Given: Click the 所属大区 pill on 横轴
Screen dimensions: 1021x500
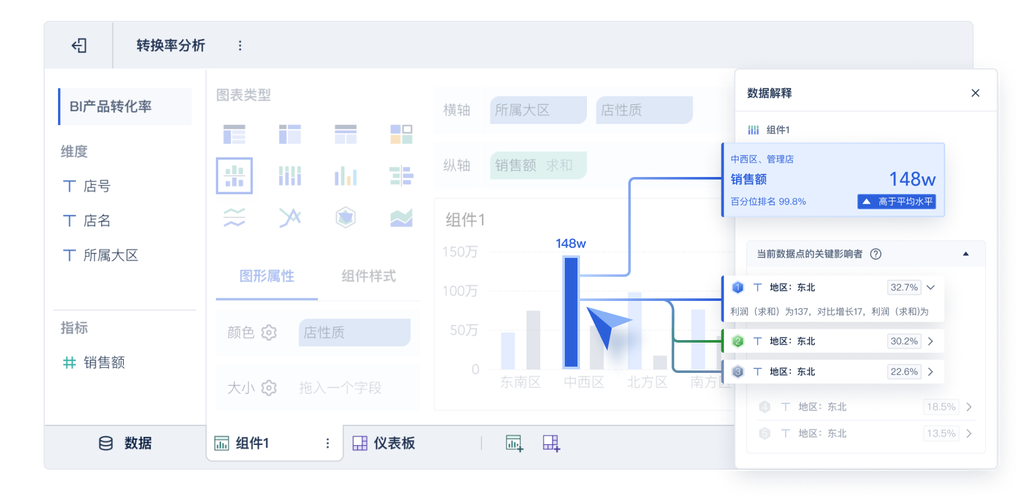Looking at the screenshot, I should click(538, 110).
